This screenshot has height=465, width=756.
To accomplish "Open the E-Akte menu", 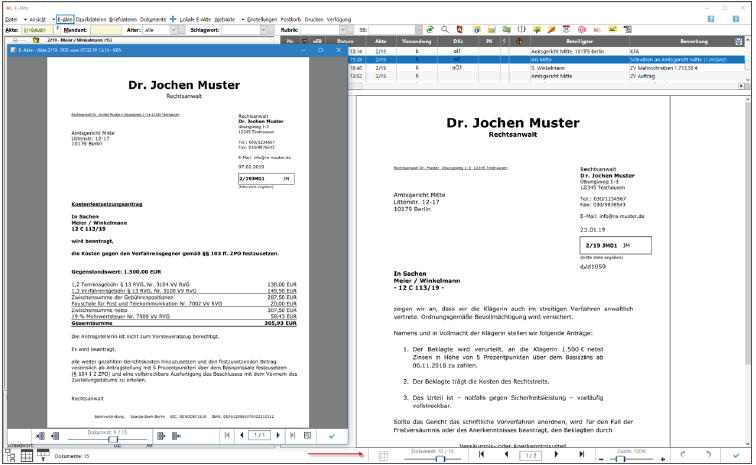I will click(x=65, y=19).
